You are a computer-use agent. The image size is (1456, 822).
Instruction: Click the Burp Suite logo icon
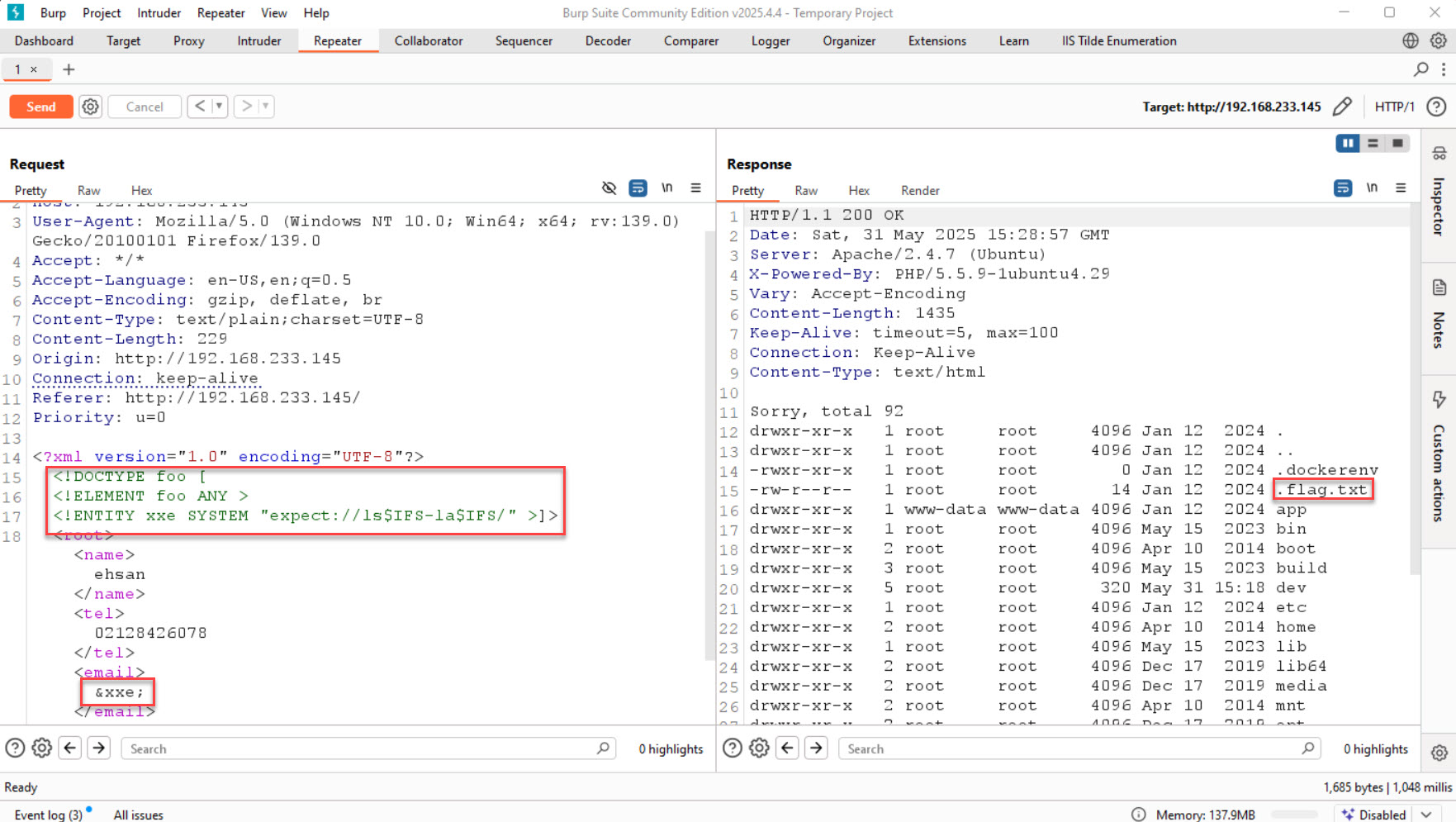(16, 12)
